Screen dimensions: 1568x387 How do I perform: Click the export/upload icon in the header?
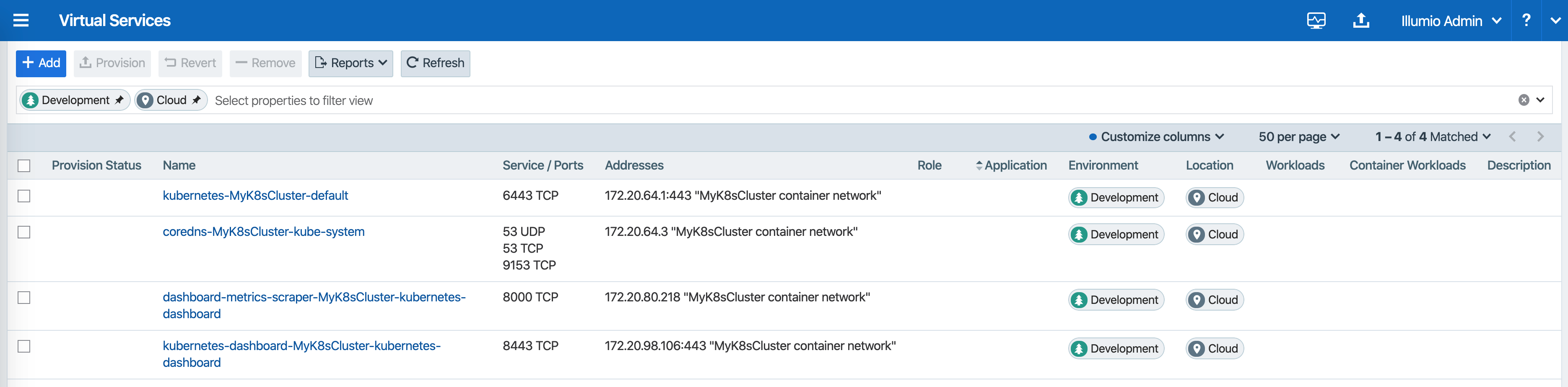pos(1361,20)
